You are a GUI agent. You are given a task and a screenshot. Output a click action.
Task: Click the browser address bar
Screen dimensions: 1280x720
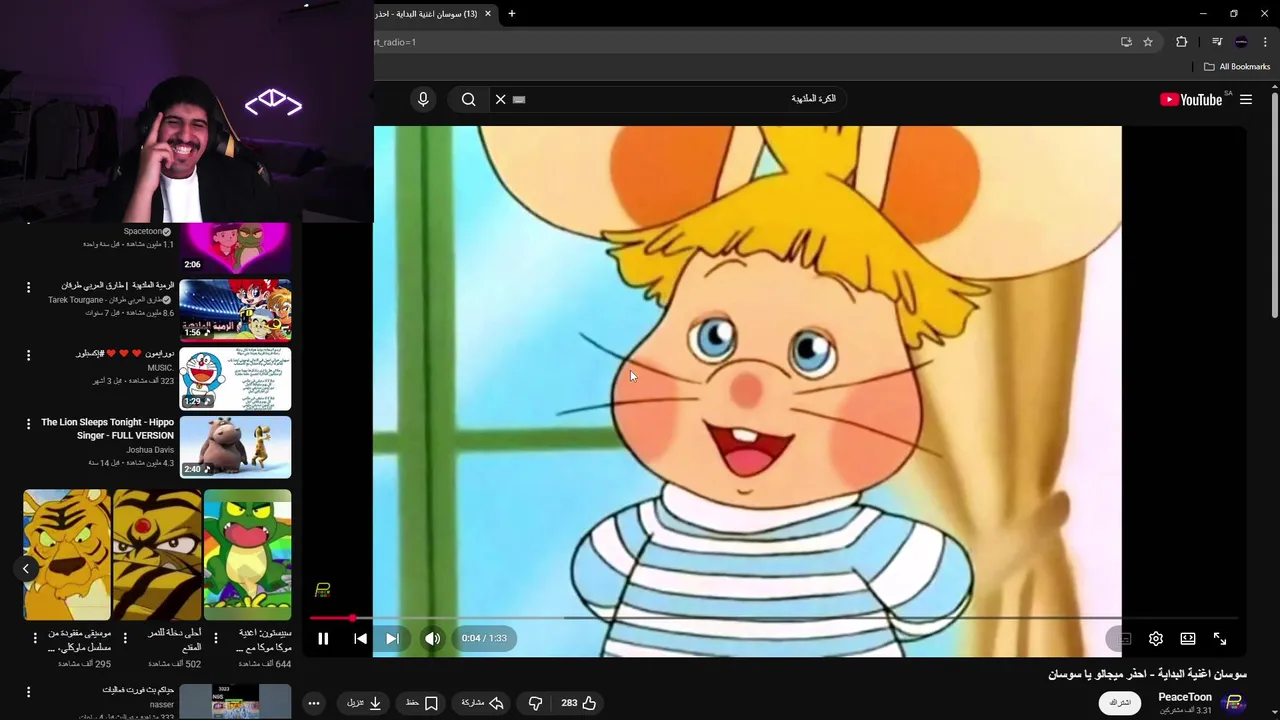tap(740, 42)
